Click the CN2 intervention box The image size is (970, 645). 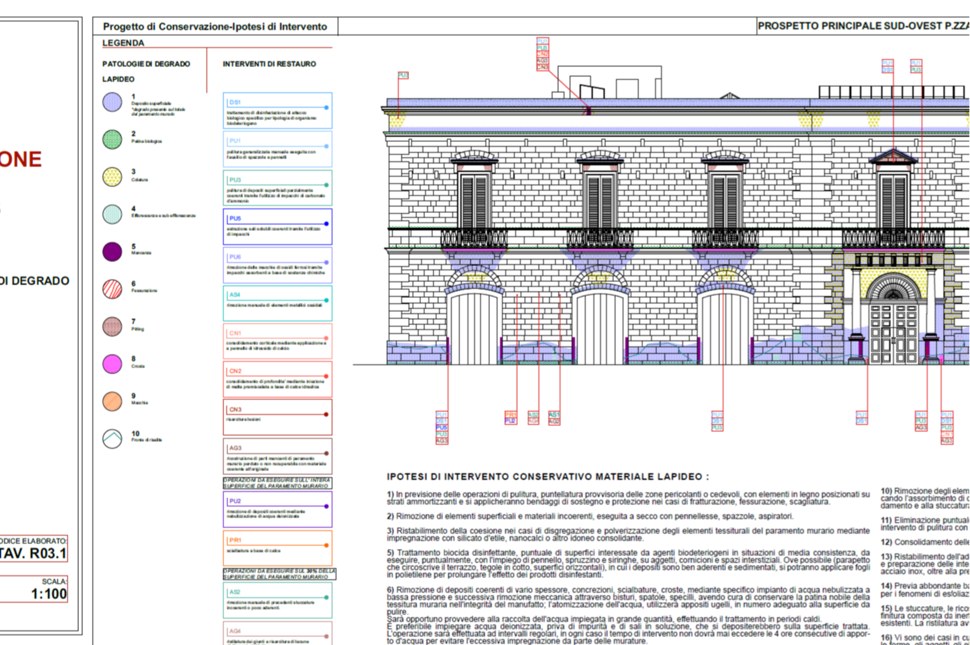(277, 380)
